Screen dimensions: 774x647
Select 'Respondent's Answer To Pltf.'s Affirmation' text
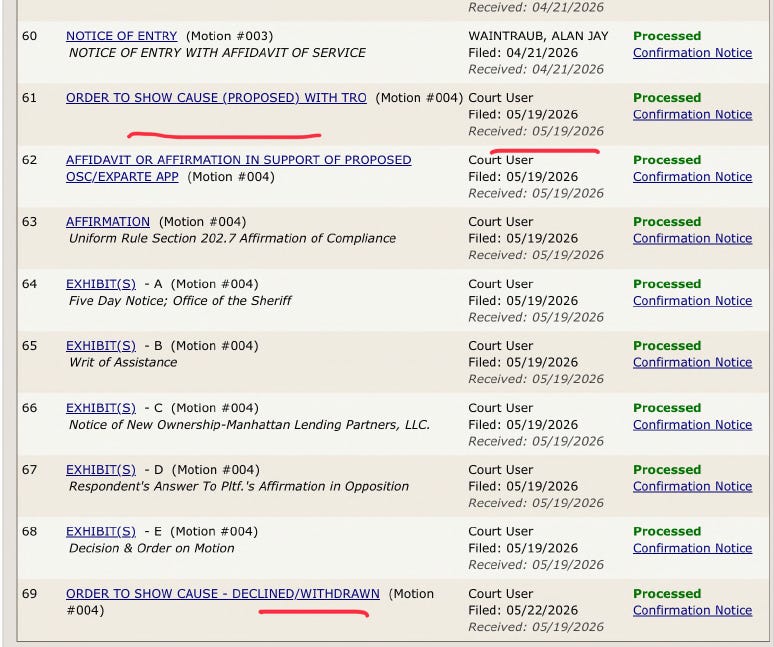click(239, 486)
